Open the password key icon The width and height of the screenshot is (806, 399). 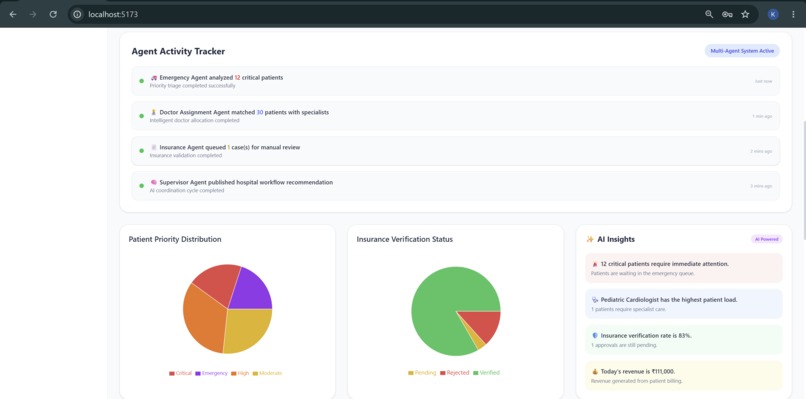727,14
